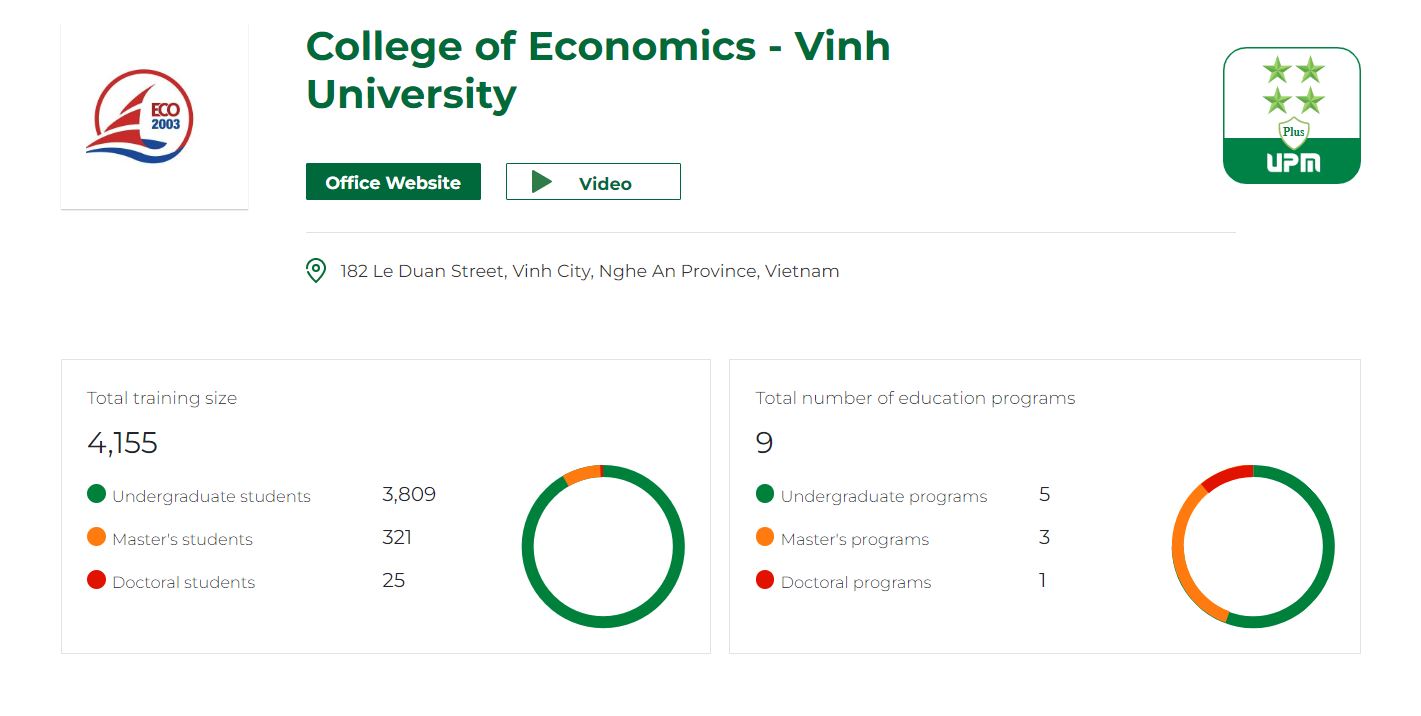
Task: Select the green Undergraduate students legend dot
Action: 96,494
